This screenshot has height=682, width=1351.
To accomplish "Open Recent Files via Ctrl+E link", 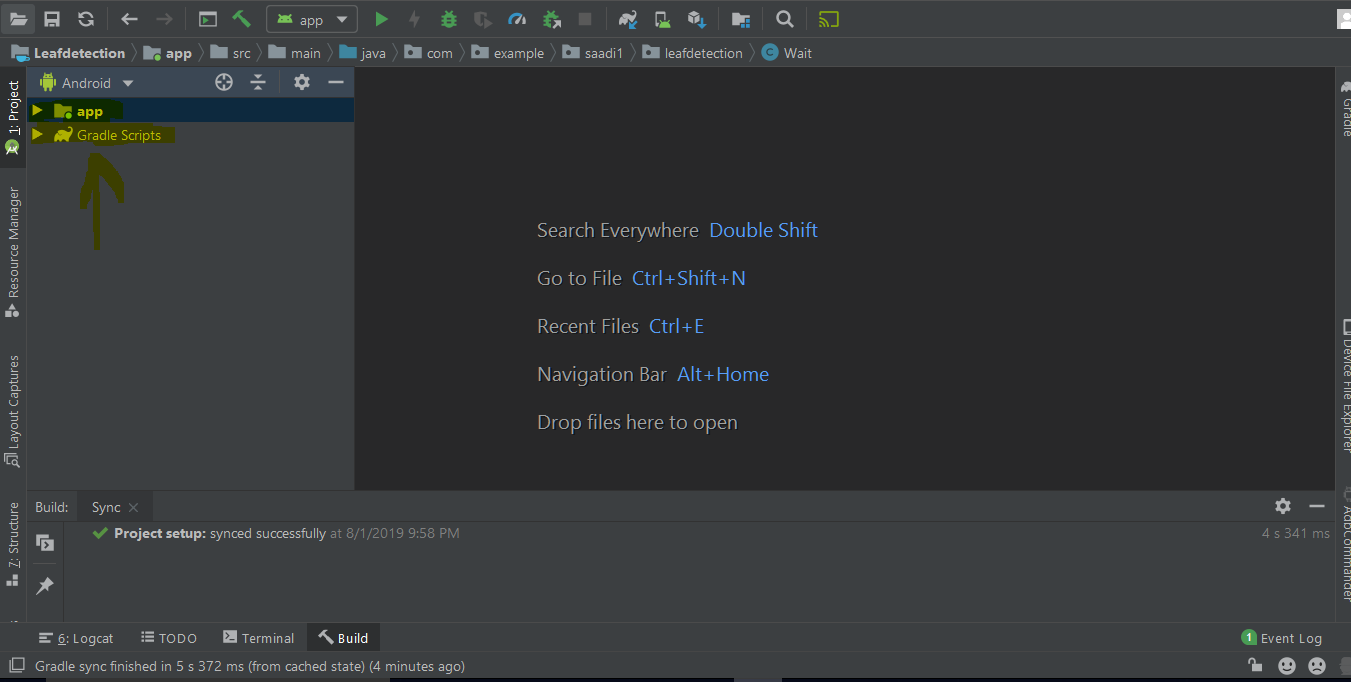I will 674,326.
